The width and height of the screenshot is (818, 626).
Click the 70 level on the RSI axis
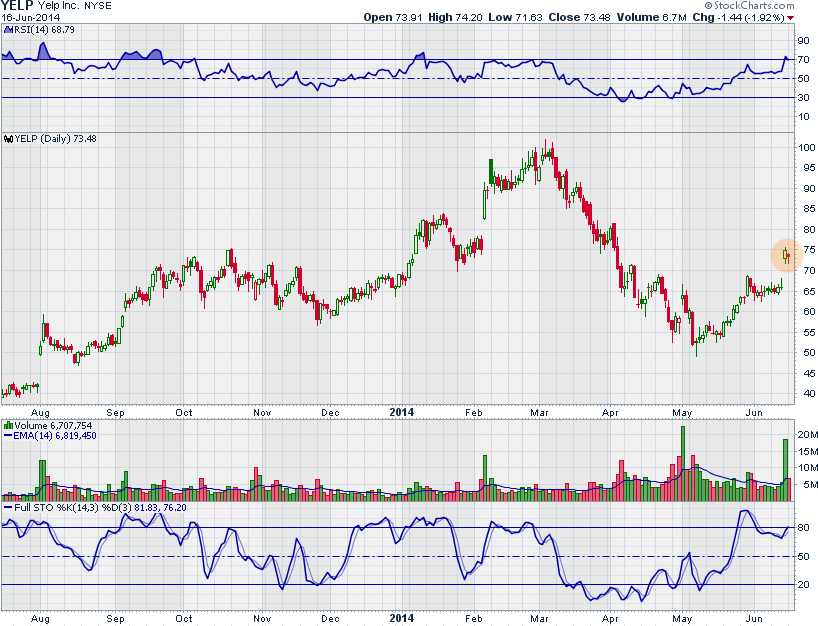coord(804,59)
